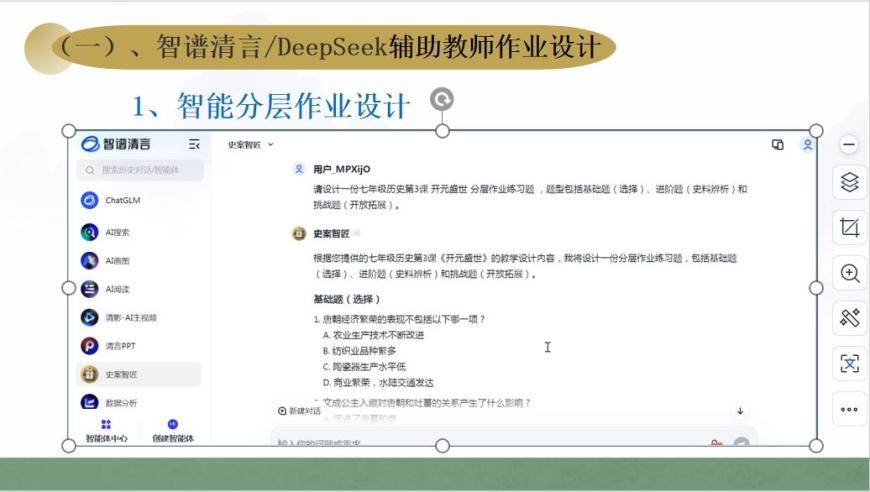Click the bottom-center selection handle of the image

(442, 445)
